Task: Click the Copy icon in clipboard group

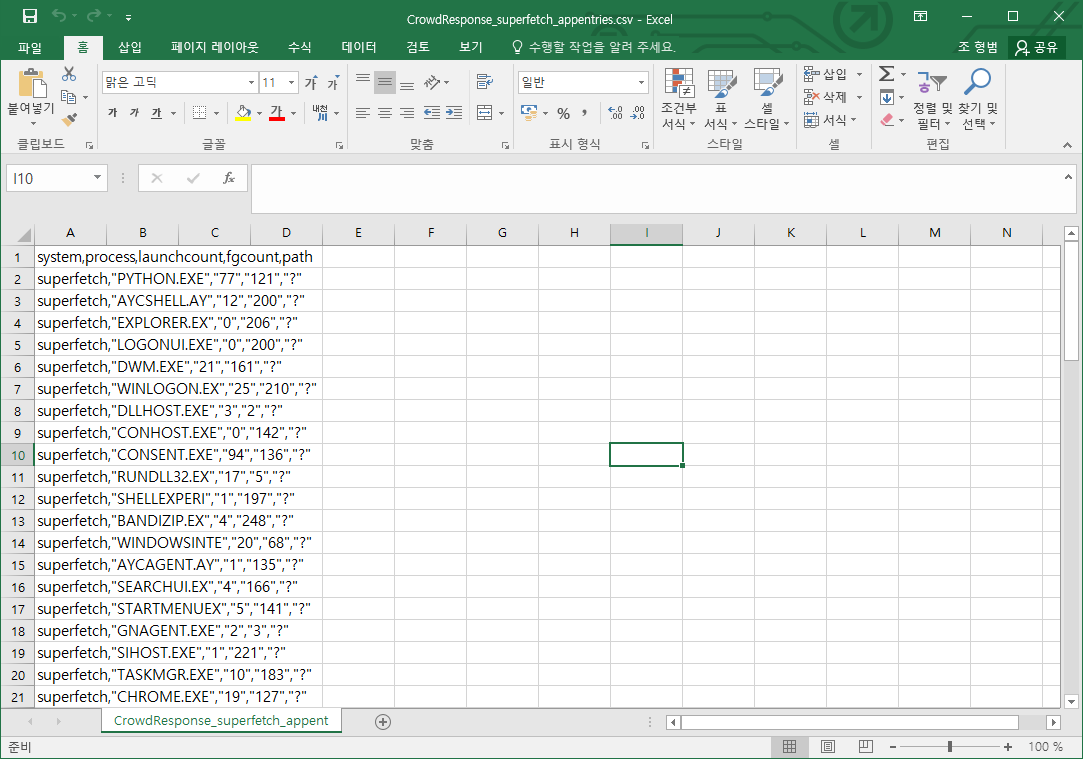Action: click(x=68, y=97)
